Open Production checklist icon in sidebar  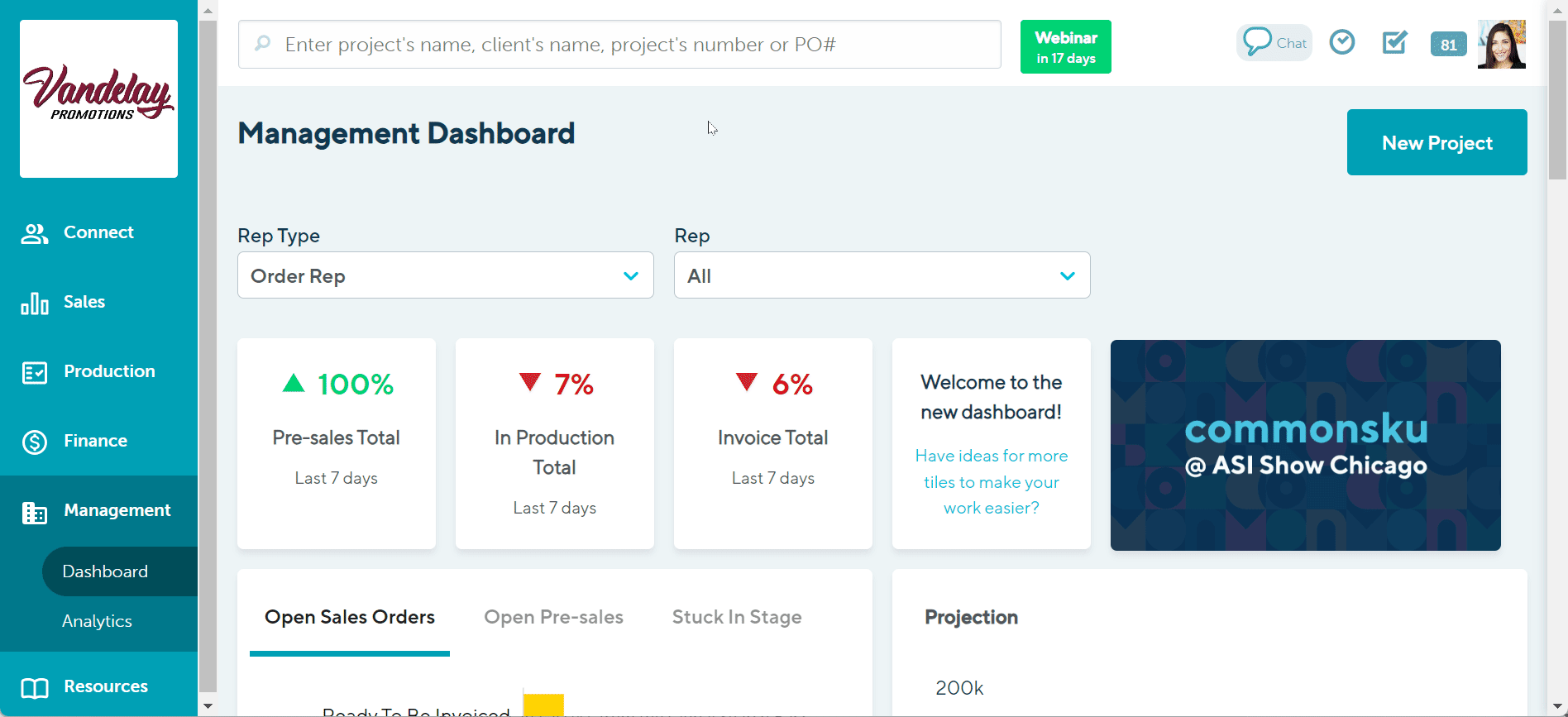(35, 373)
